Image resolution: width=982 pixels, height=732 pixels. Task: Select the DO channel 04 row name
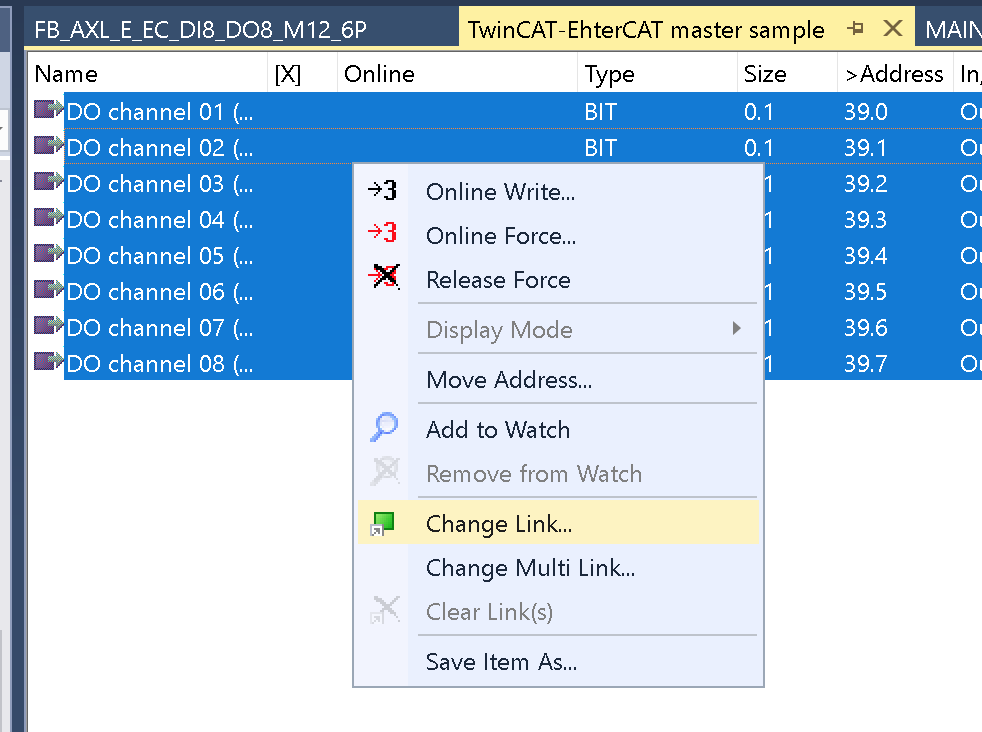160,220
